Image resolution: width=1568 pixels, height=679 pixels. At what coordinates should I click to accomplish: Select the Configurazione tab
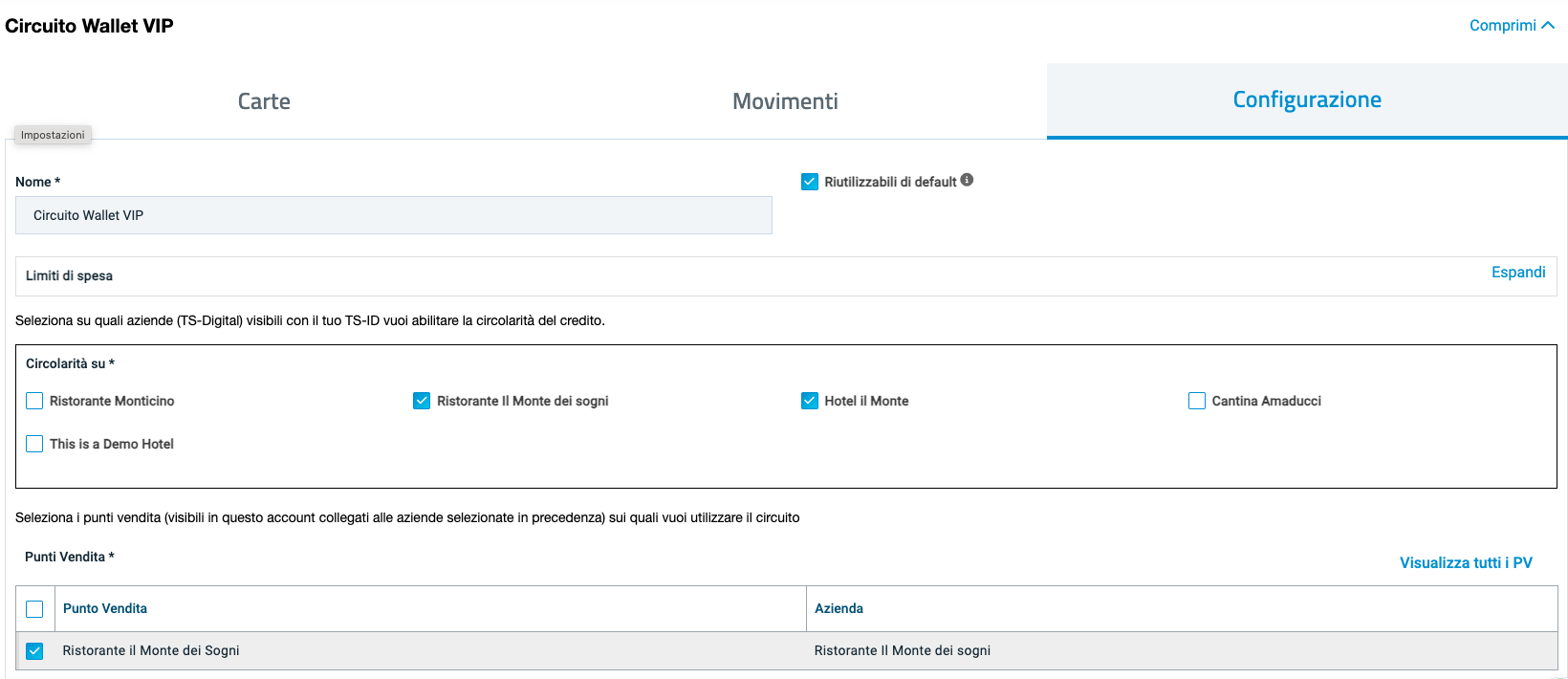(1306, 100)
